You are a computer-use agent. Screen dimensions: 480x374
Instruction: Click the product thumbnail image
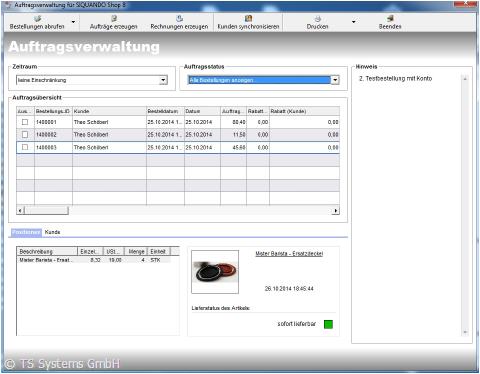(215, 272)
